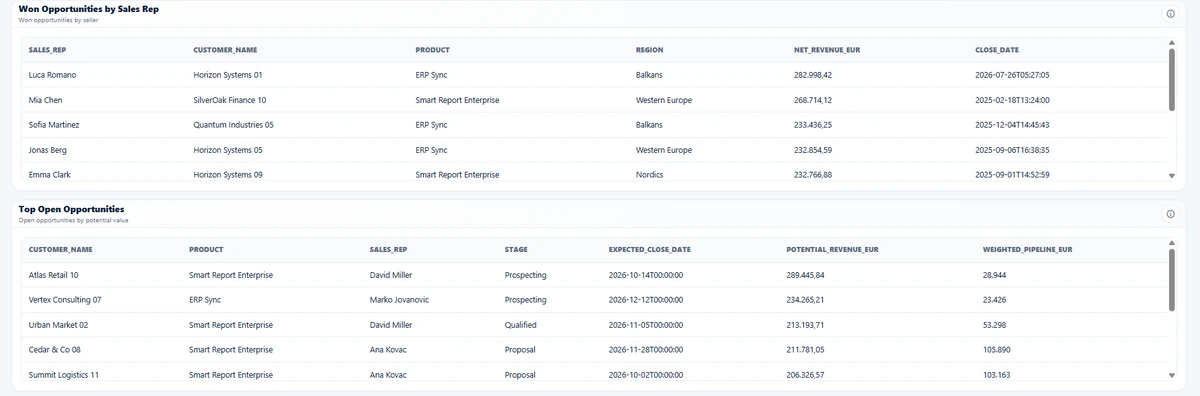Click customer Horizon Systems 09
Viewport: 1200px width, 396px height.
(228, 174)
